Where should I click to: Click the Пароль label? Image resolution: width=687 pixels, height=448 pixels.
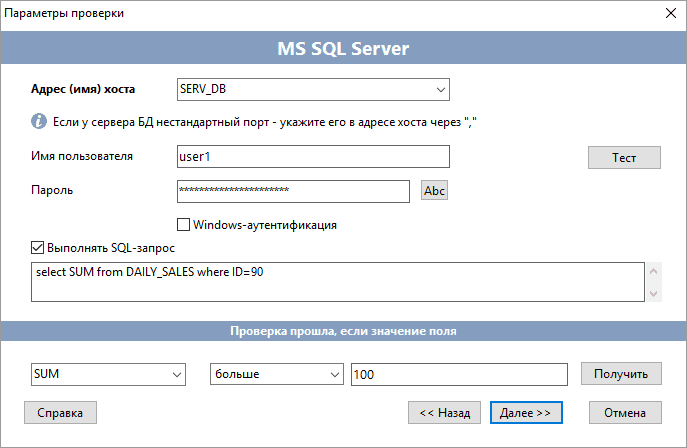[52, 190]
